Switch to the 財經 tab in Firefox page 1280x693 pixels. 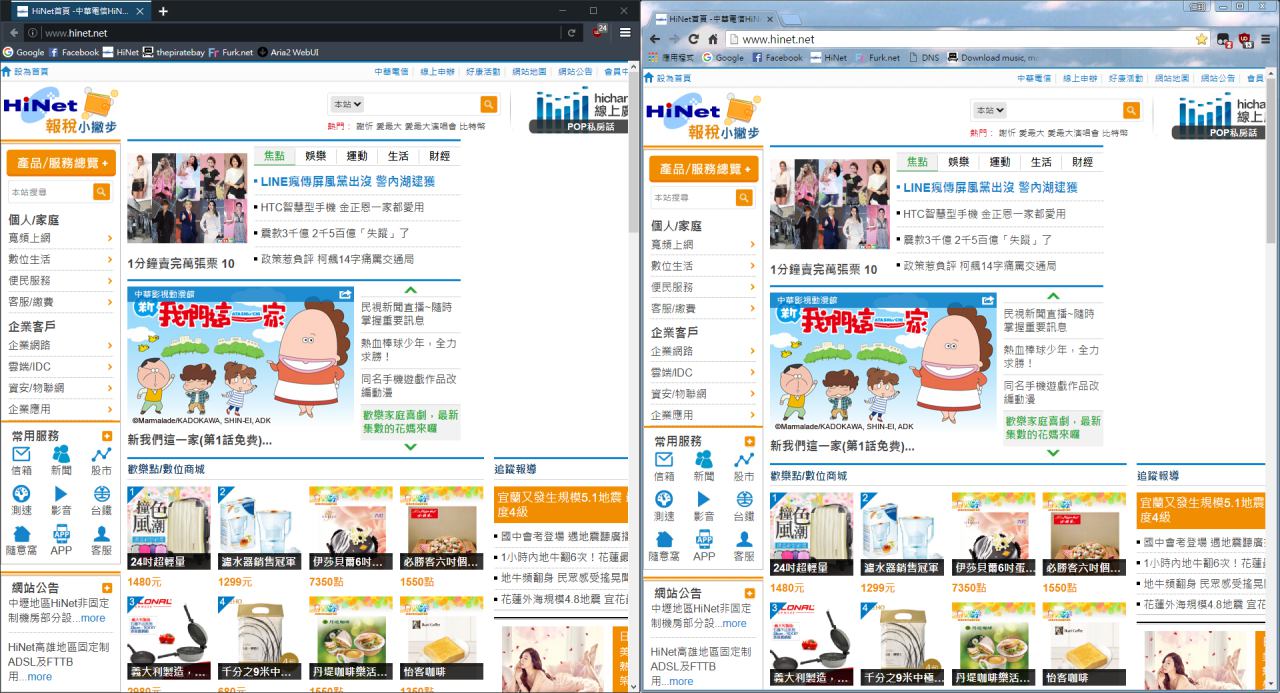click(x=439, y=156)
